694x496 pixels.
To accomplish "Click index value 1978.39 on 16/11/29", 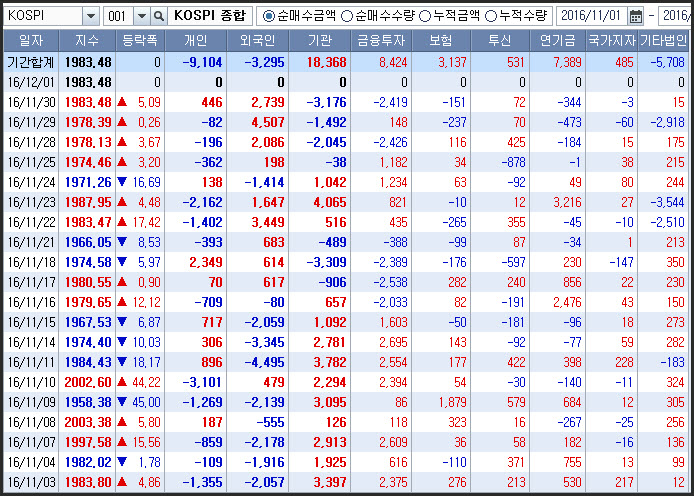I will point(88,122).
